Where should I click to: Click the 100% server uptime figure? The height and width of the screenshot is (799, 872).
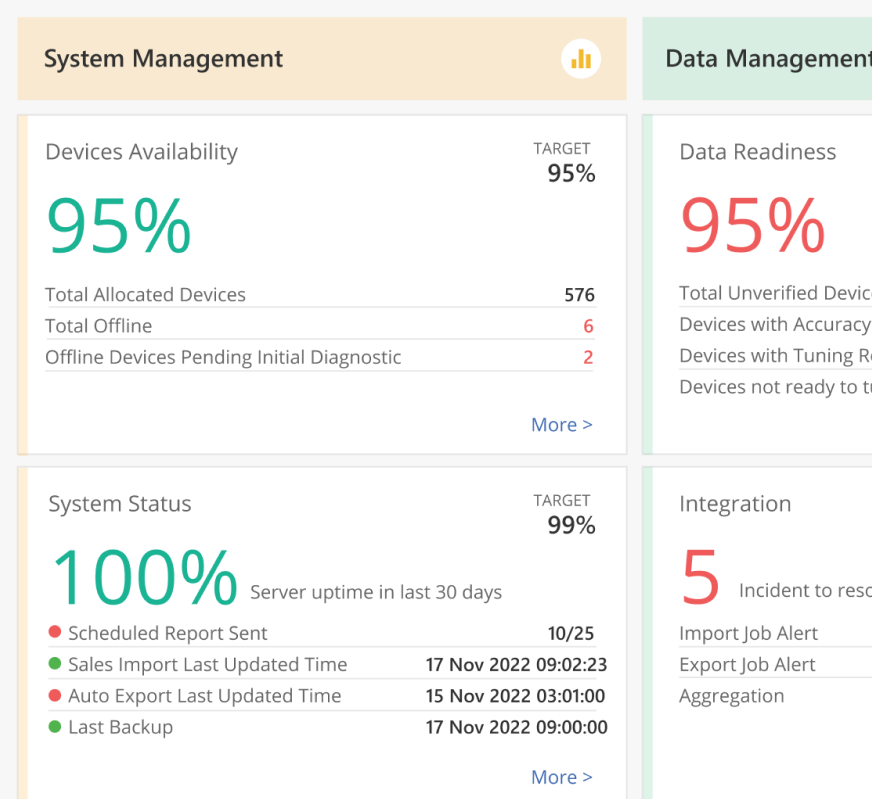coord(145,578)
